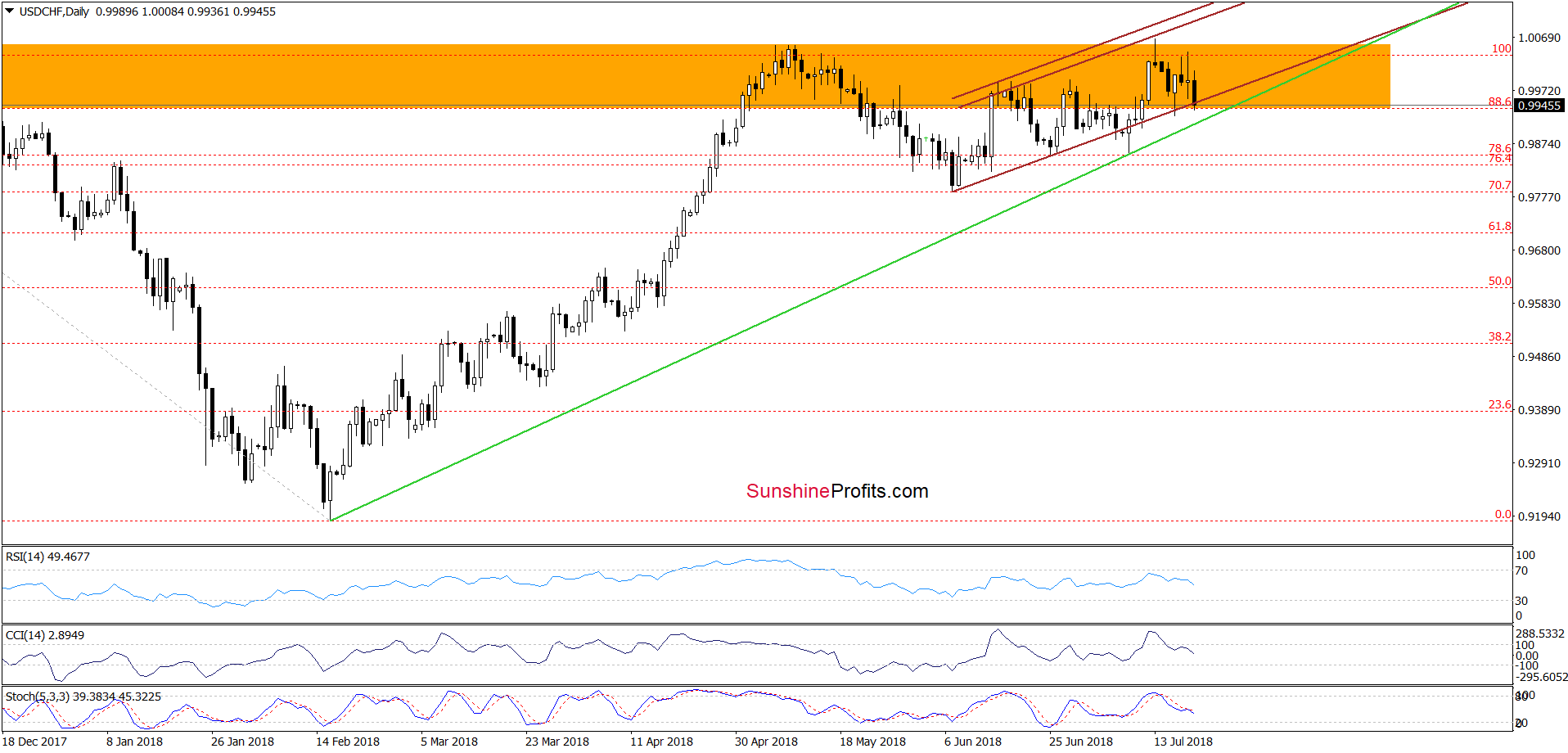
Task: Click the 0.93890 price axis value
Action: 1539,410
